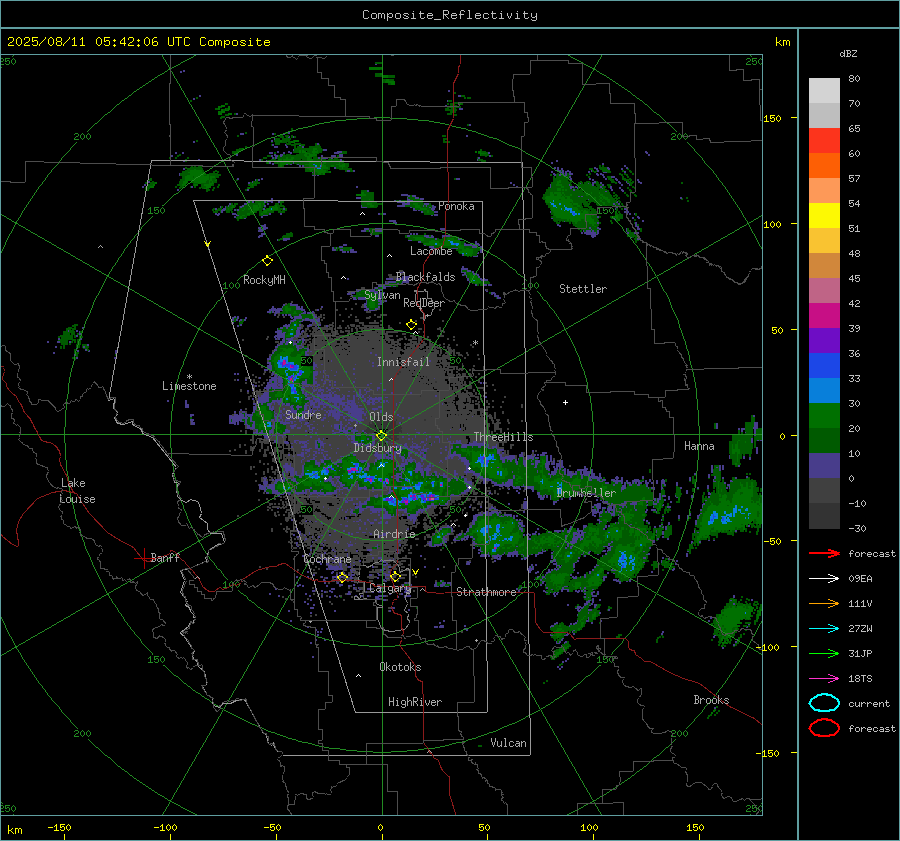This screenshot has height=841, width=900.
Task: Click the Olds city label
Action: click(381, 417)
